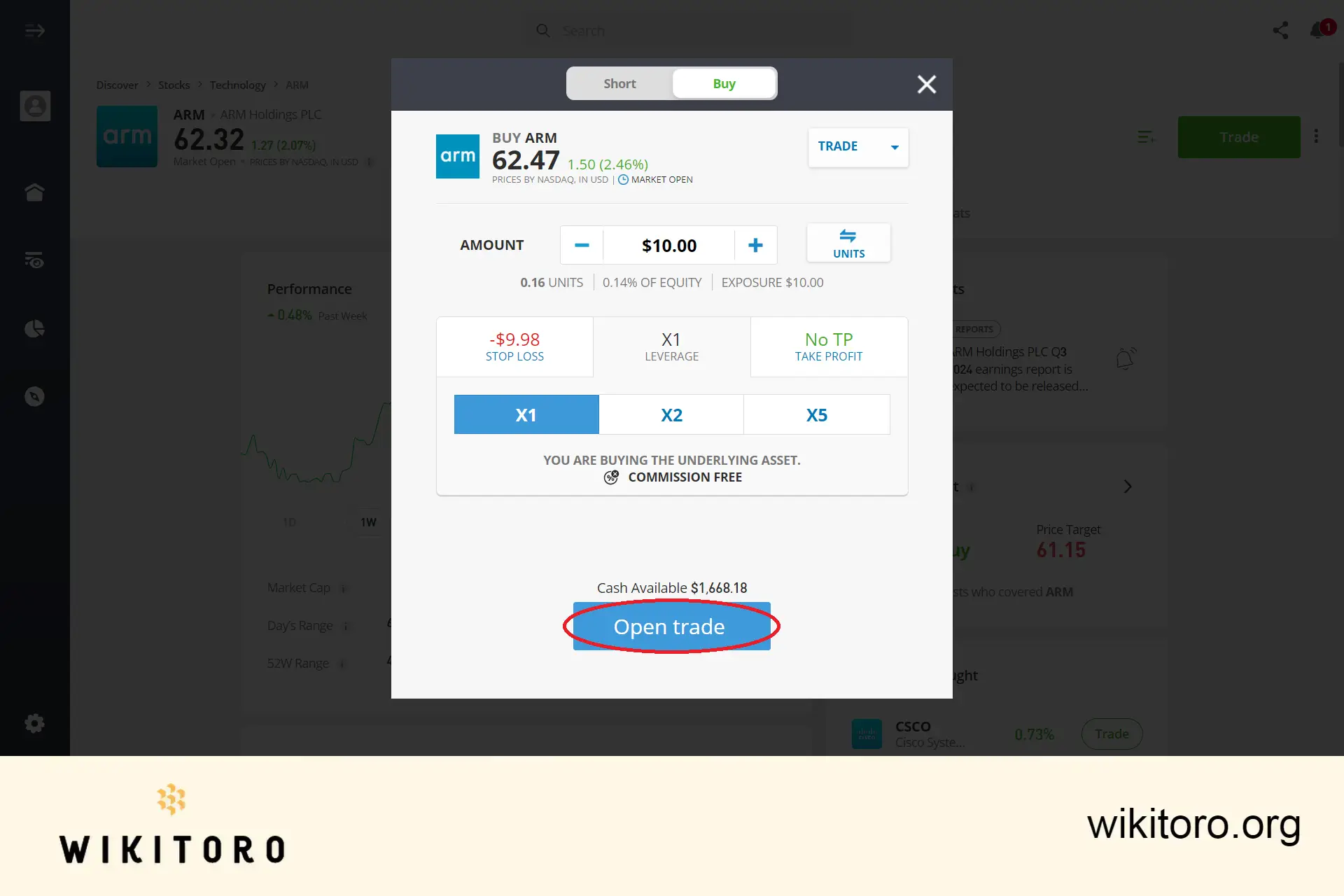
Task: Expand the ARM breadcrumb Technology dropdown
Action: (237, 84)
